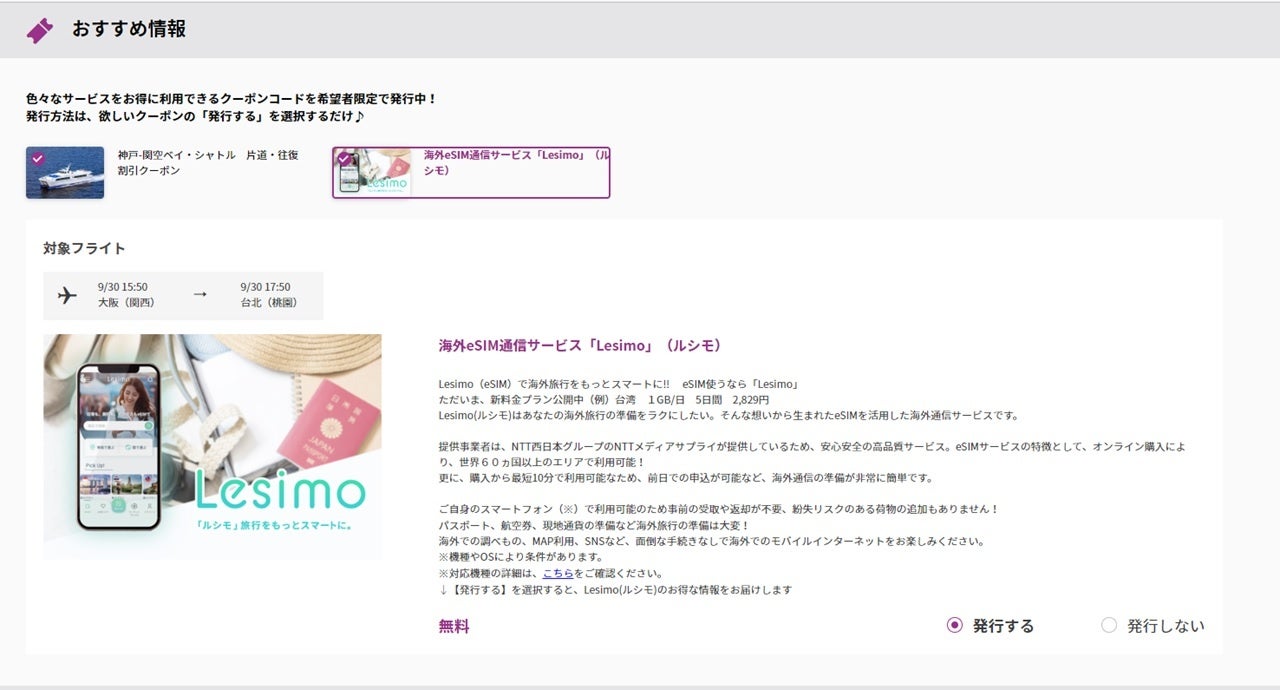Click the departure 9/30 15:50 大阪(関西) entry
This screenshot has width=1280, height=690.
click(126, 295)
